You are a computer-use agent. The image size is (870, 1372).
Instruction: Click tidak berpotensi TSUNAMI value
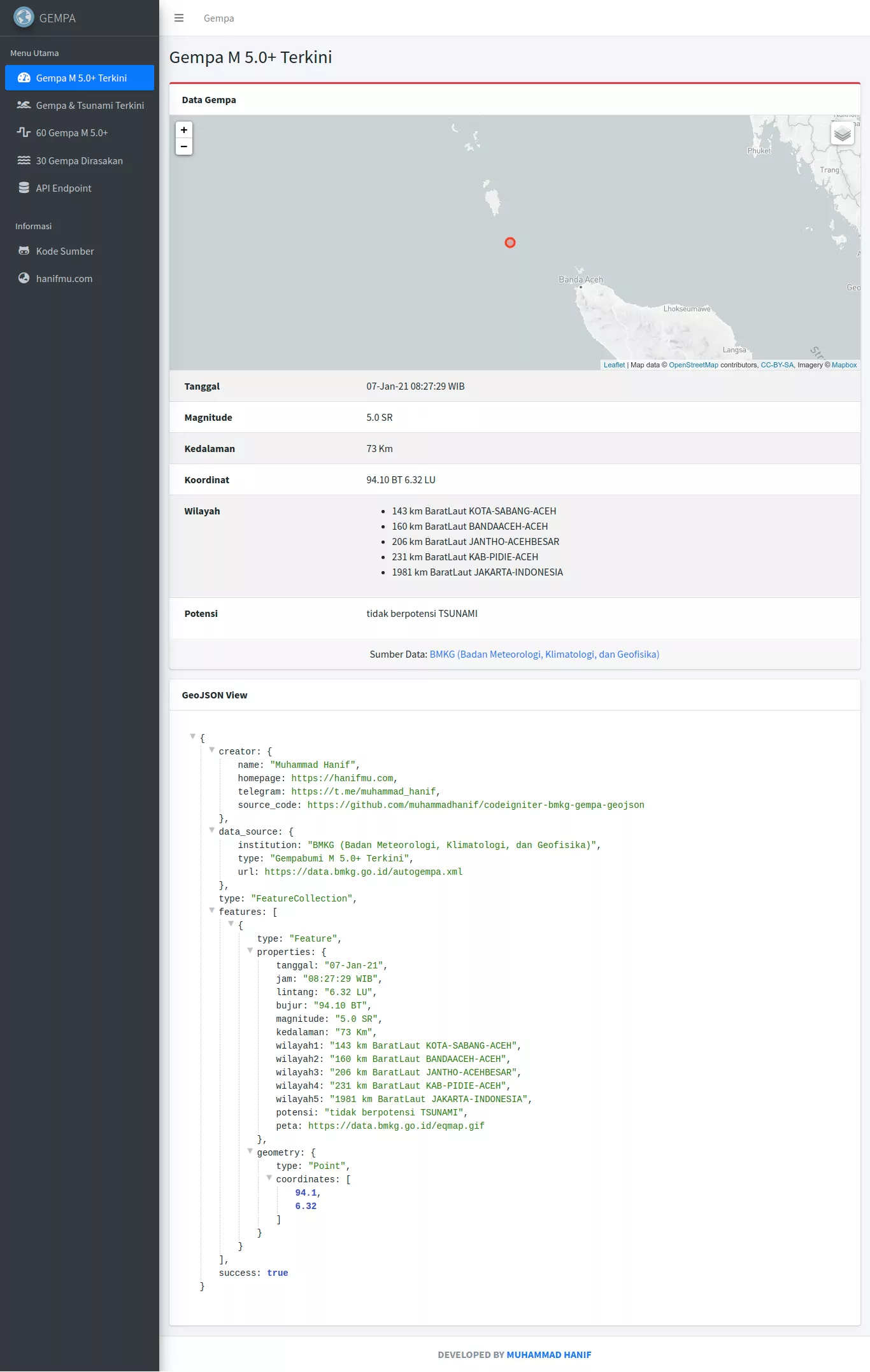[422, 613]
